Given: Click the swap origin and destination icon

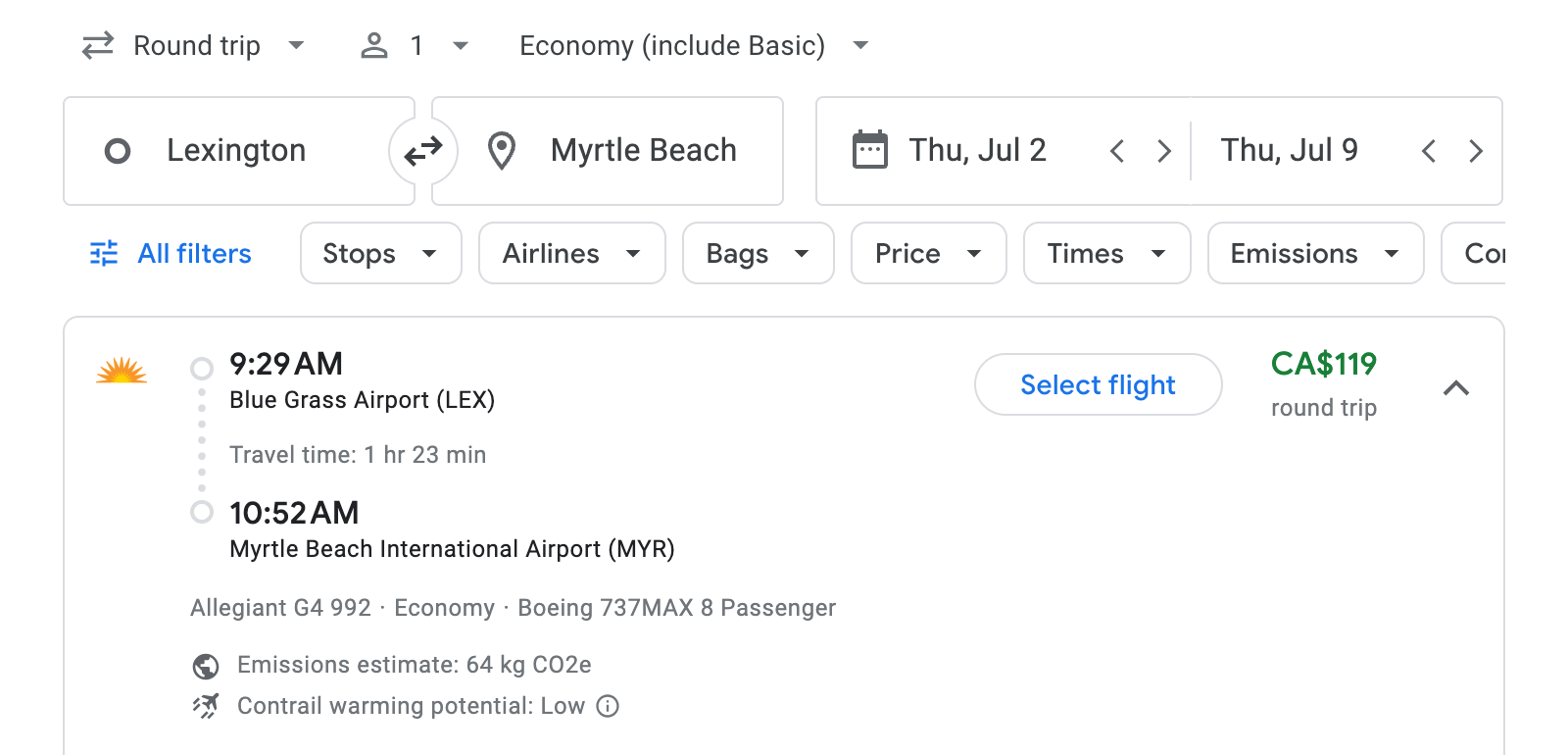Looking at the screenshot, I should coord(421,150).
